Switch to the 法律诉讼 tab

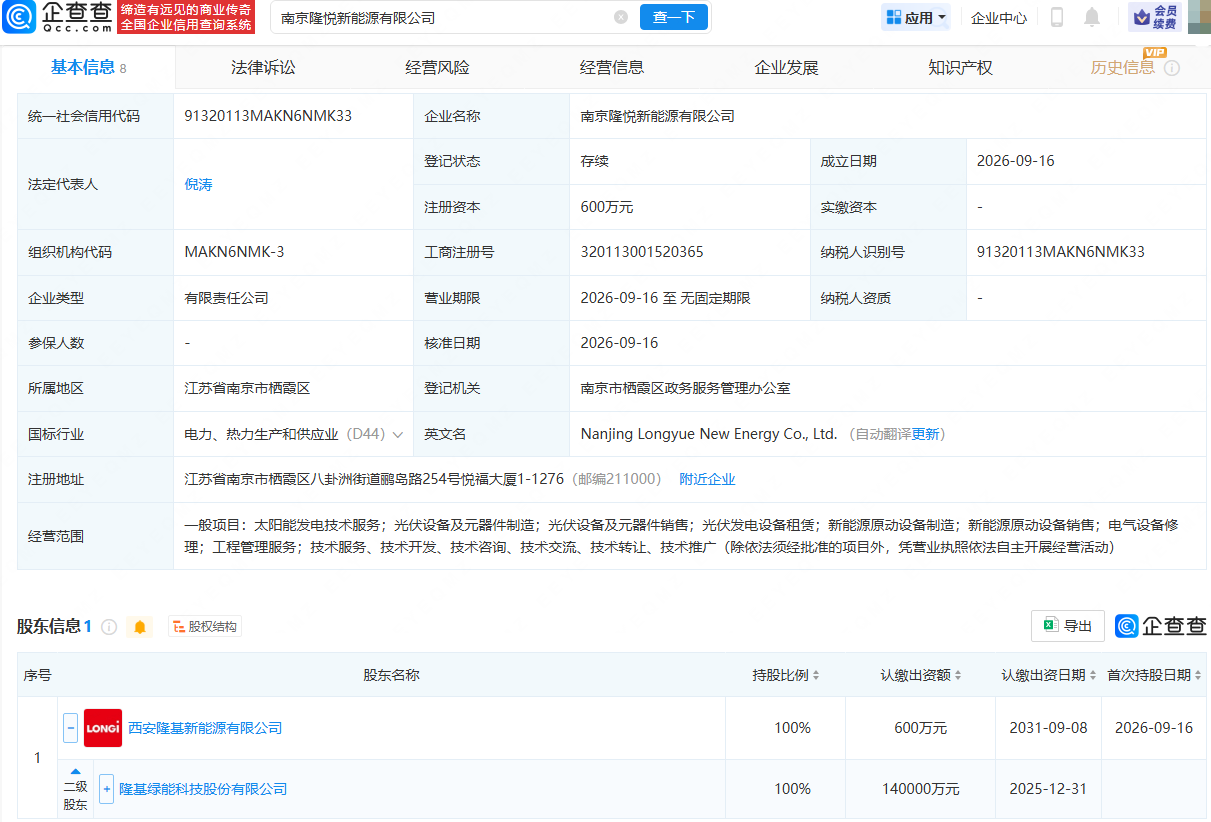[x=263, y=68]
